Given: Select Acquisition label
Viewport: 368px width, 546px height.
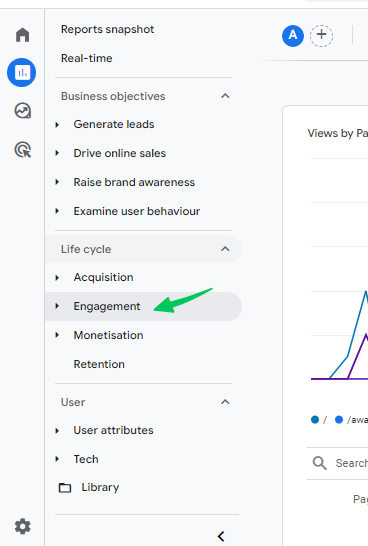Looking at the screenshot, I should coord(103,277).
